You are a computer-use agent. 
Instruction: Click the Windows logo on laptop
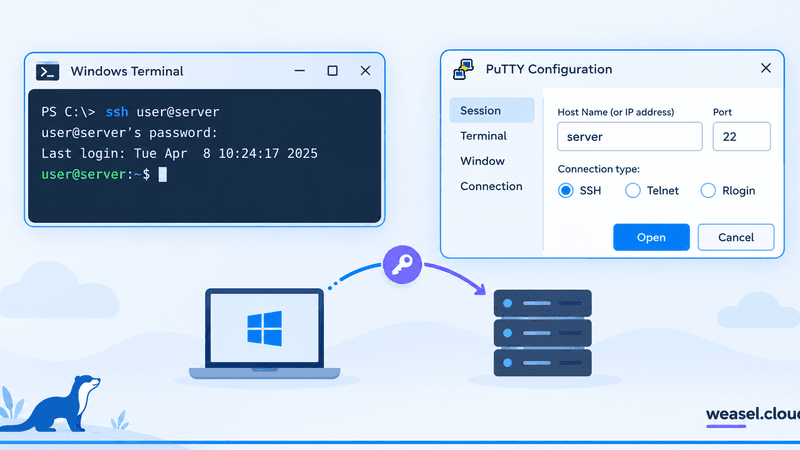pyautogui.click(x=264, y=329)
